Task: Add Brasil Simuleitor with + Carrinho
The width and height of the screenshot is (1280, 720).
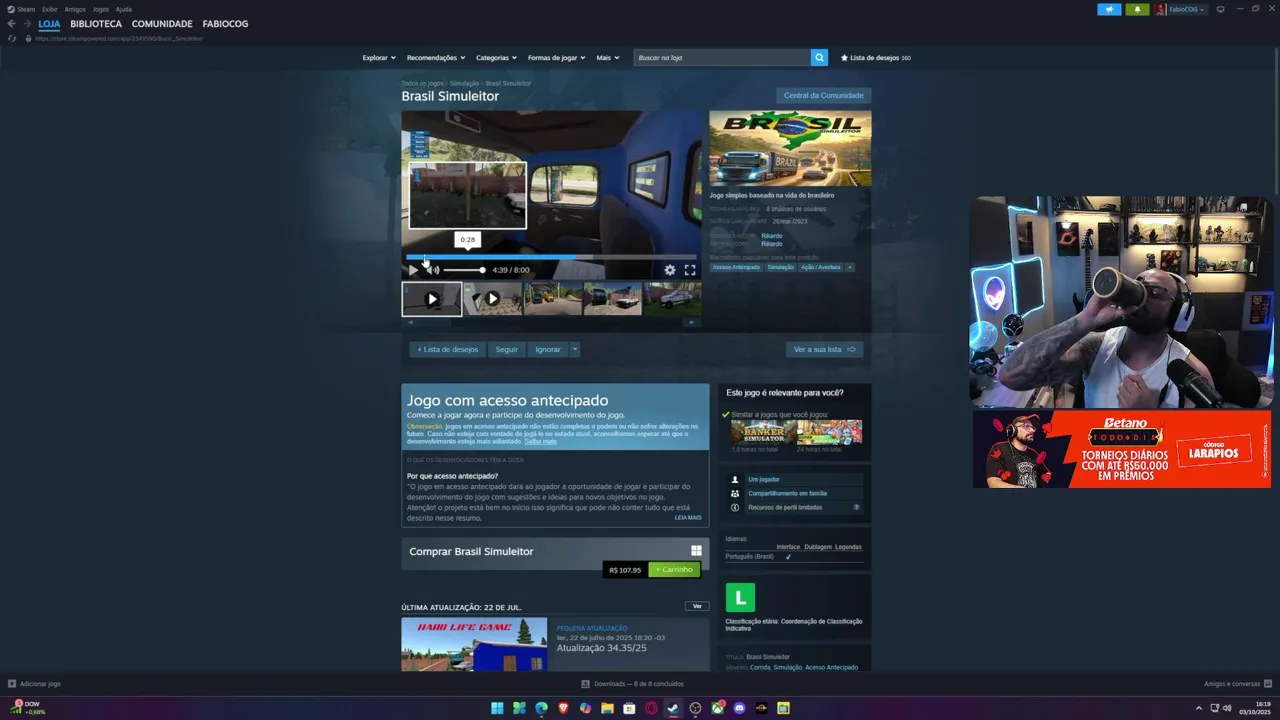Action: [674, 569]
